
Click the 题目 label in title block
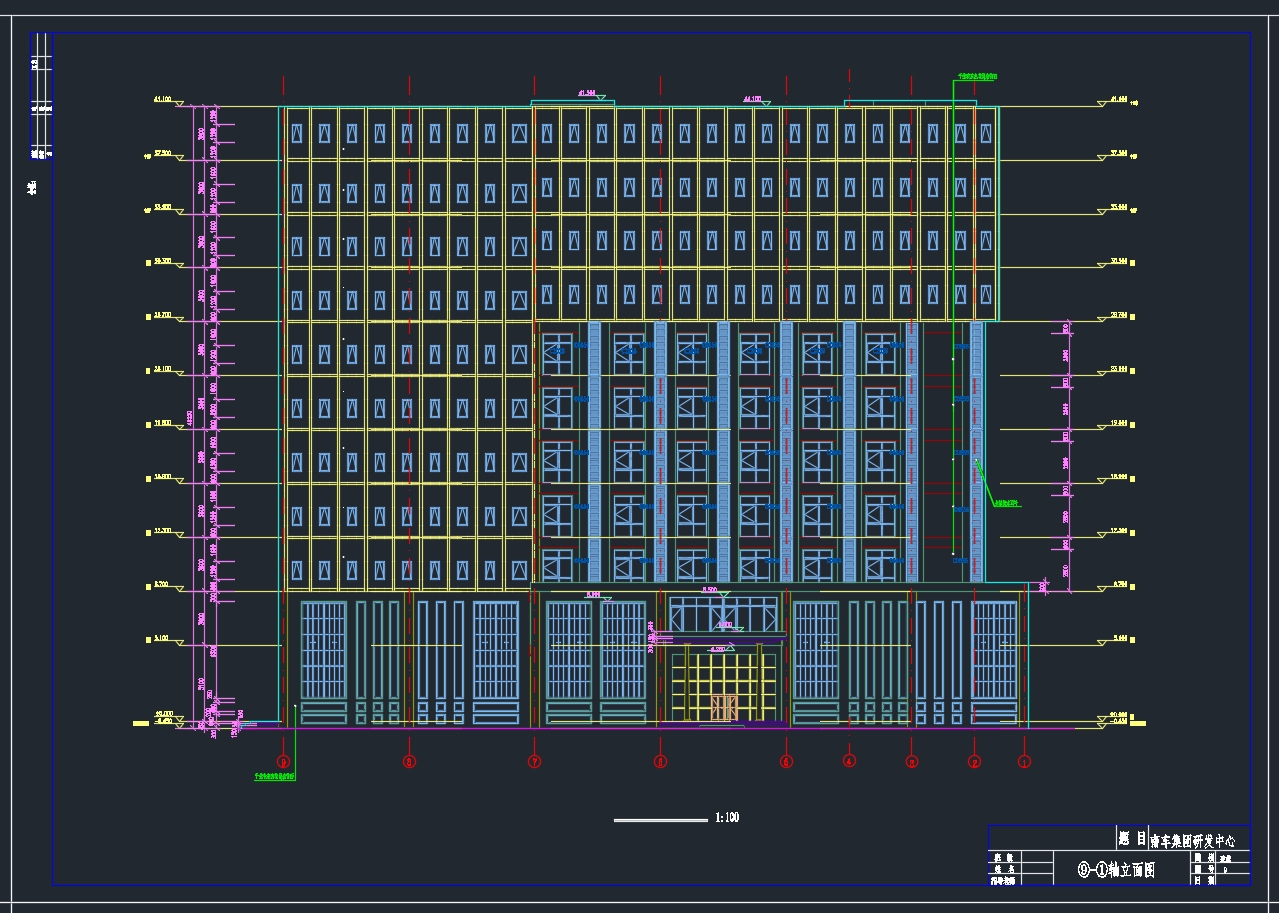click(1131, 839)
